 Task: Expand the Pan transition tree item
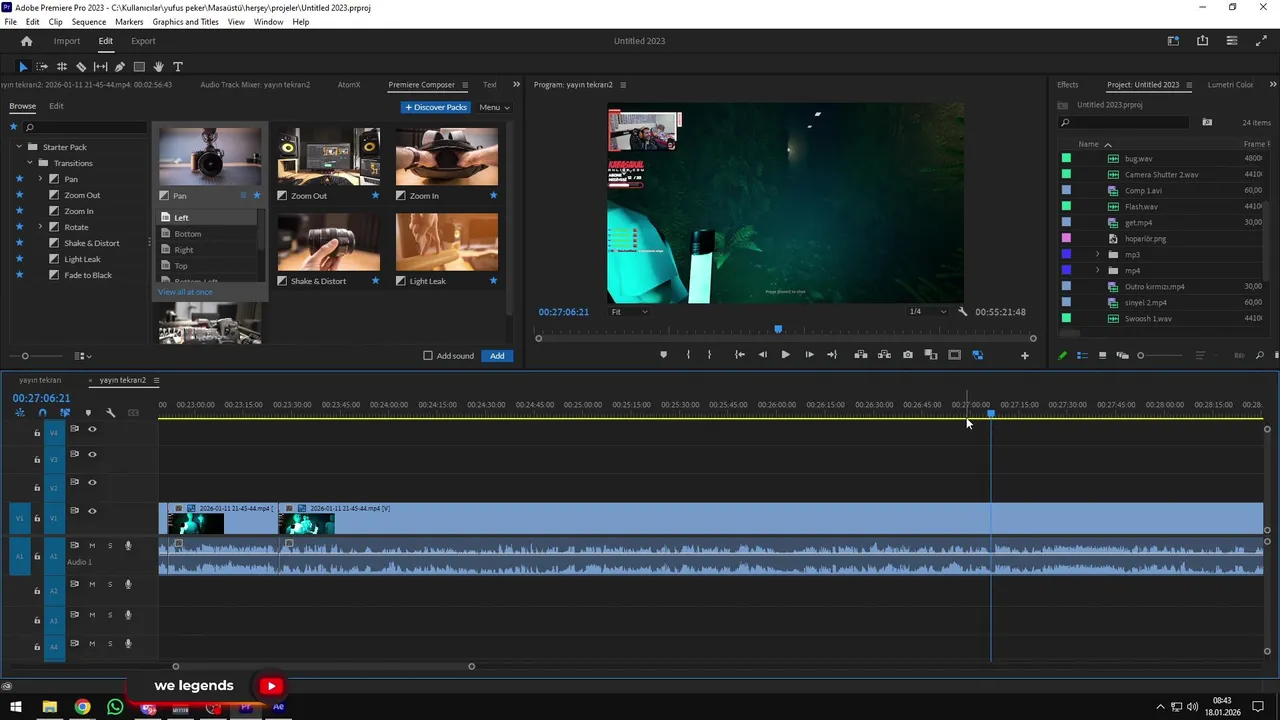(x=40, y=179)
